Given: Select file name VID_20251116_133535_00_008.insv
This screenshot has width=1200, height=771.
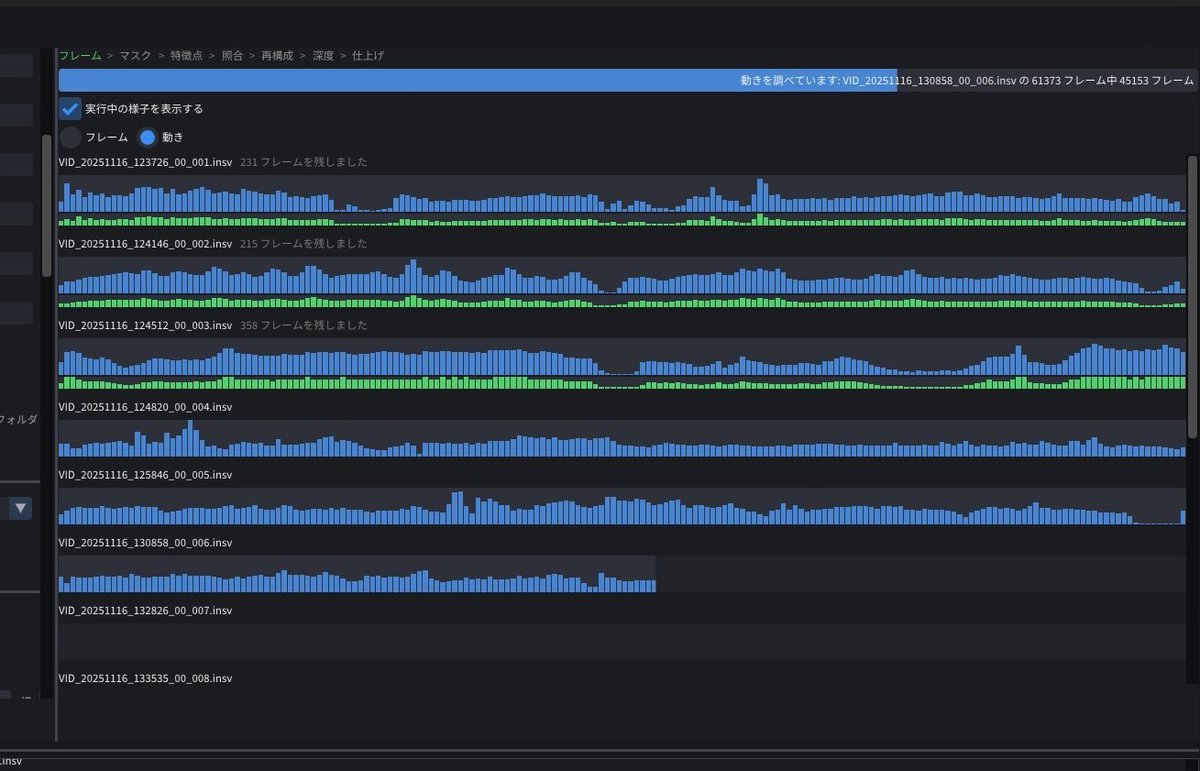Looking at the screenshot, I should [146, 679].
